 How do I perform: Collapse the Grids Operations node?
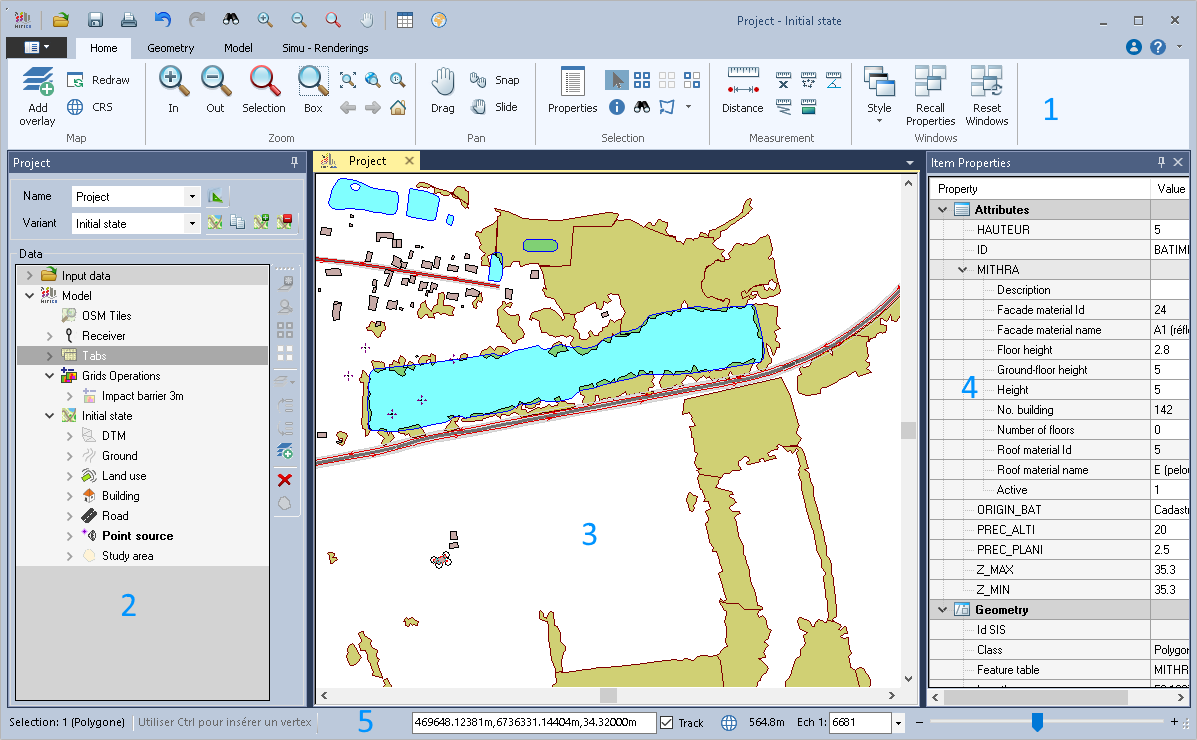tap(50, 376)
